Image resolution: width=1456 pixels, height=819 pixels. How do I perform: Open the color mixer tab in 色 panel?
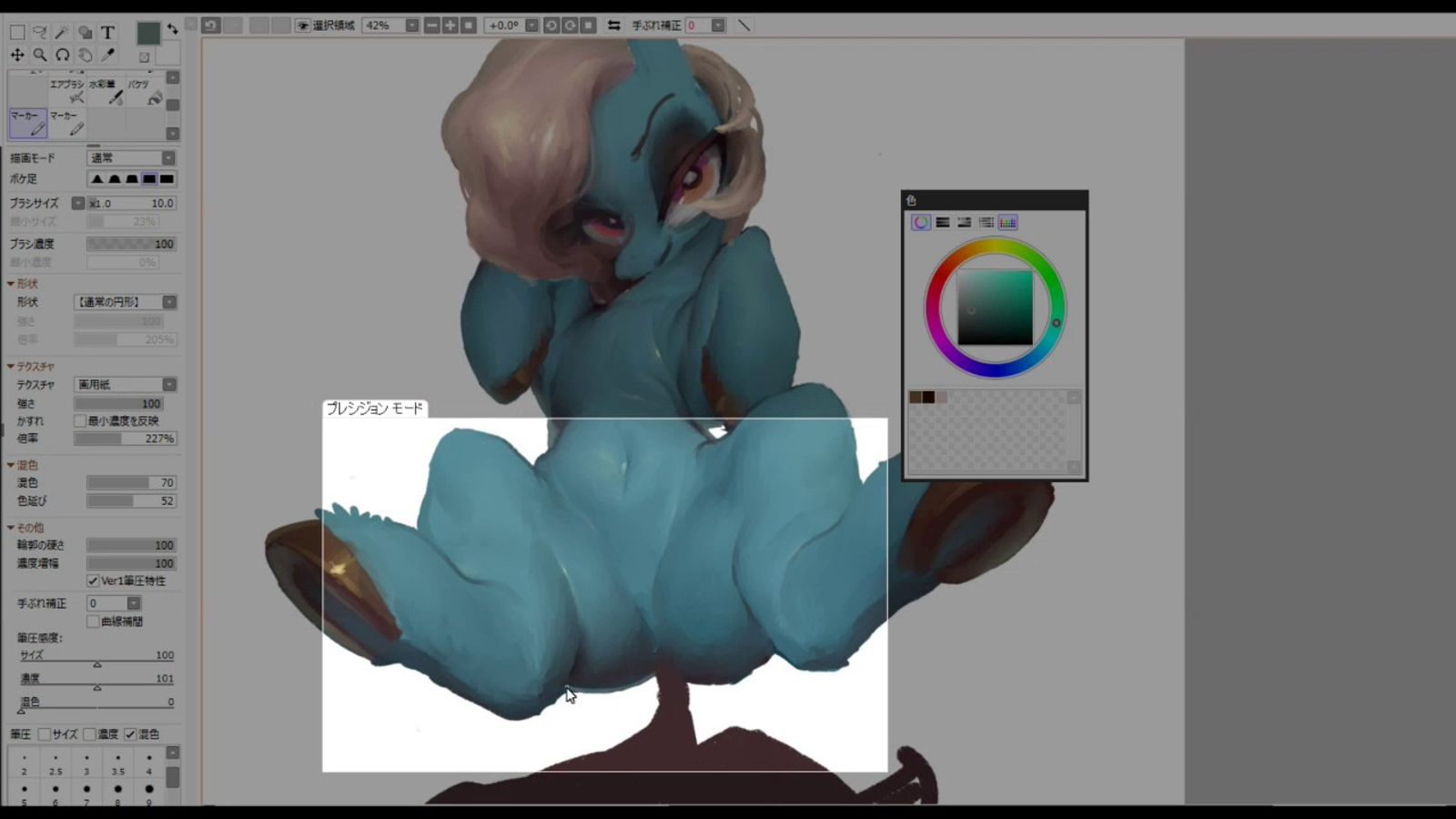(986, 222)
